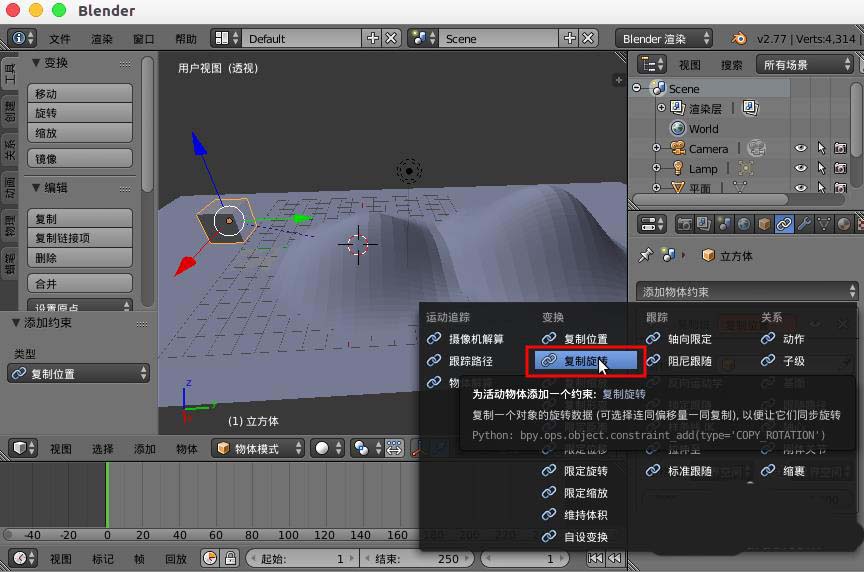Viewport: 864px width, 572px height.
Task: Toggle the timeline lock padlock
Action: point(230,558)
